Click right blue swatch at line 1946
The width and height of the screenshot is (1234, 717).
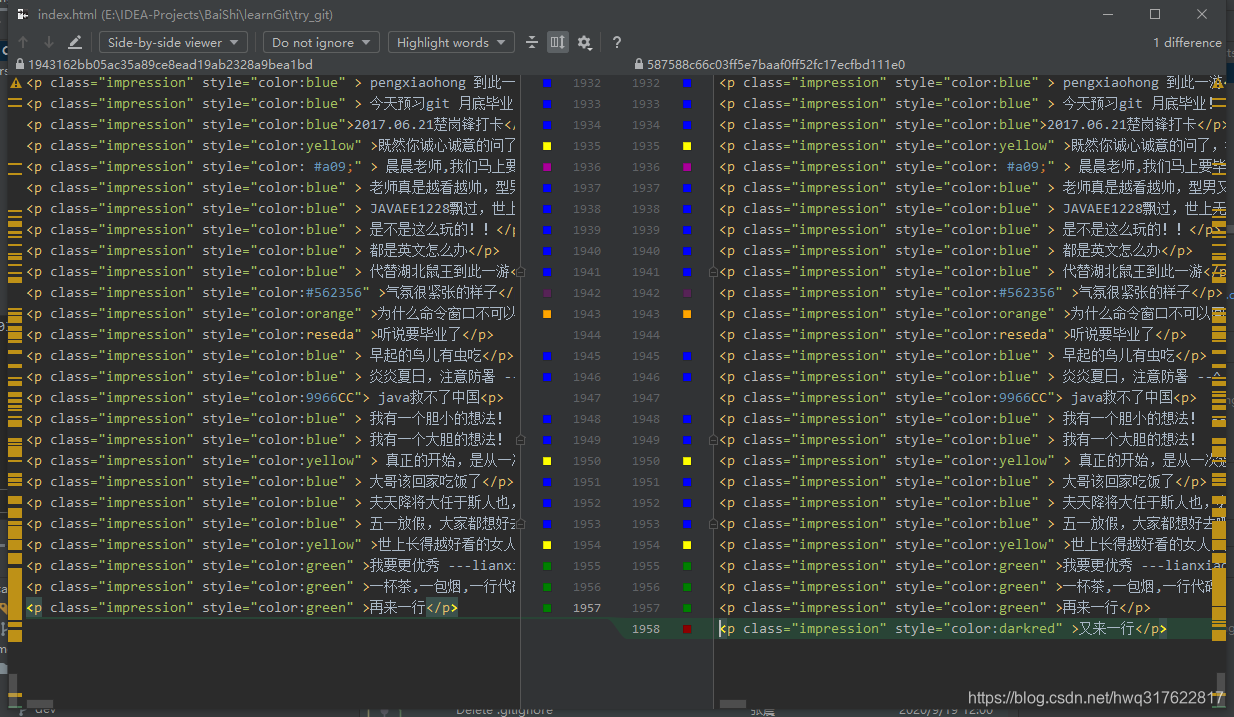point(687,377)
